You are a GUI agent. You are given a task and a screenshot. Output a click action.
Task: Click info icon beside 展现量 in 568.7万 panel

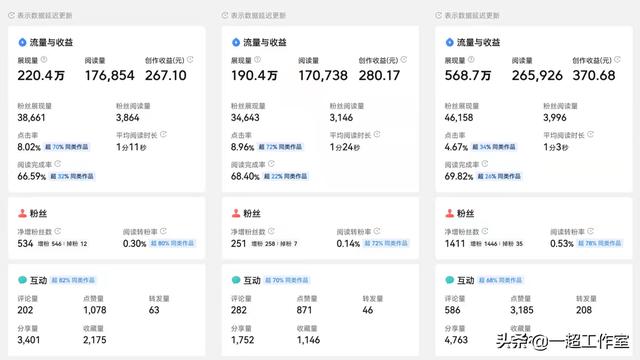pyautogui.click(x=471, y=60)
